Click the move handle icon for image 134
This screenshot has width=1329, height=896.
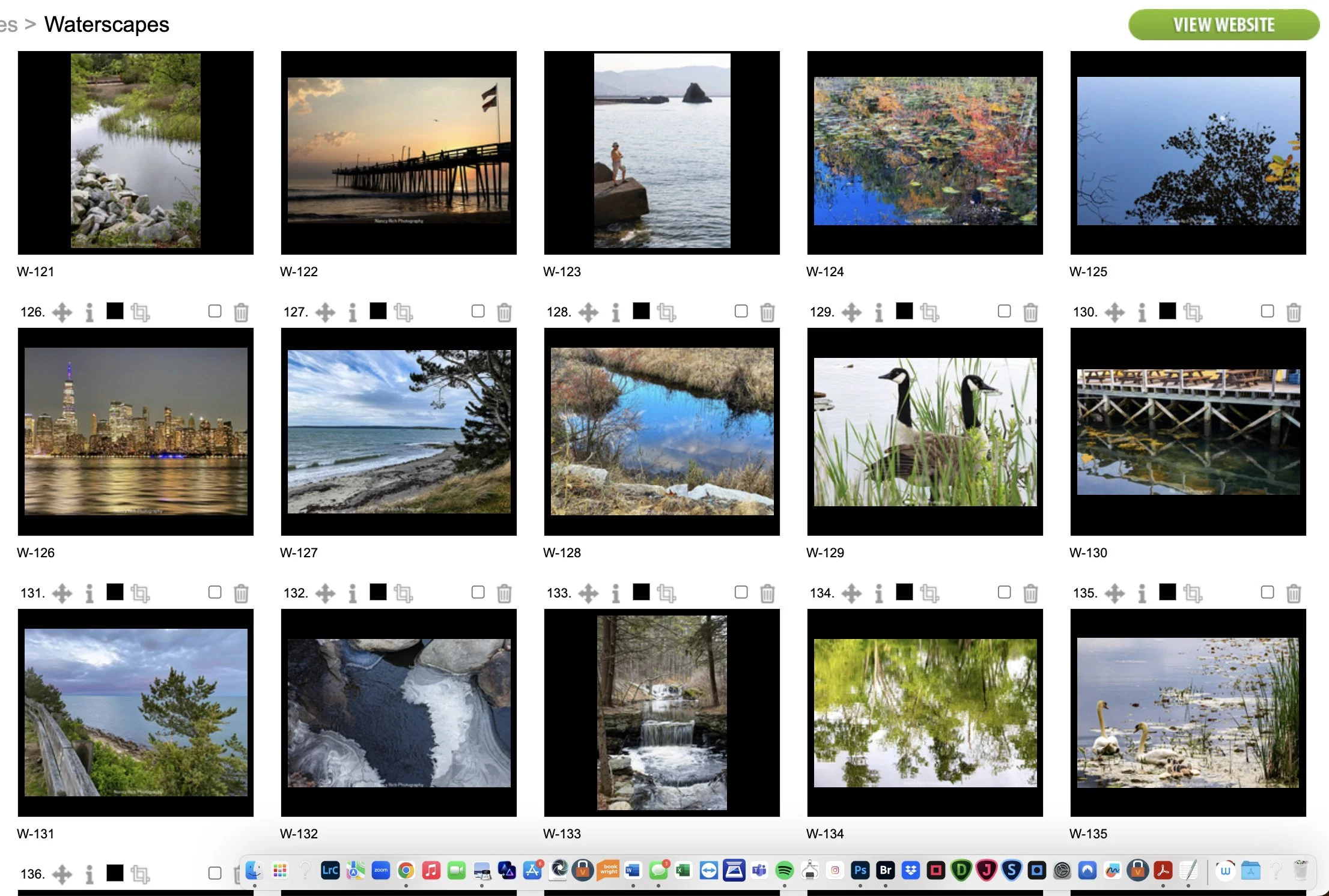[x=851, y=593]
